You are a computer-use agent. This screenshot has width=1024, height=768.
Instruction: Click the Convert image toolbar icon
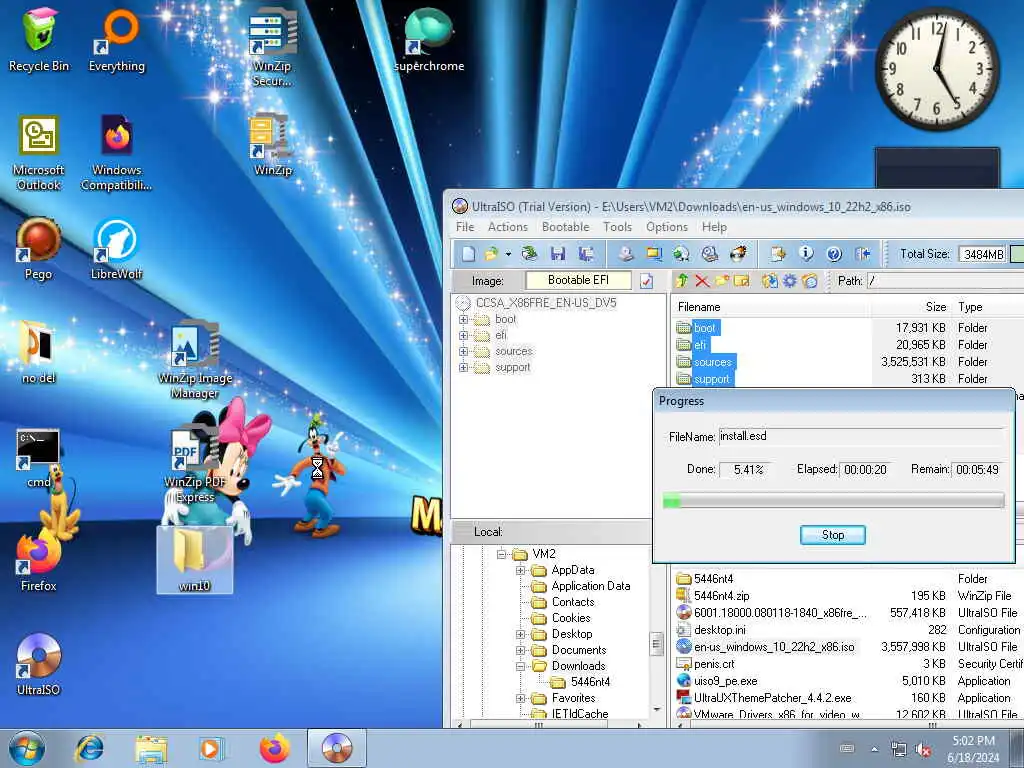pos(682,254)
